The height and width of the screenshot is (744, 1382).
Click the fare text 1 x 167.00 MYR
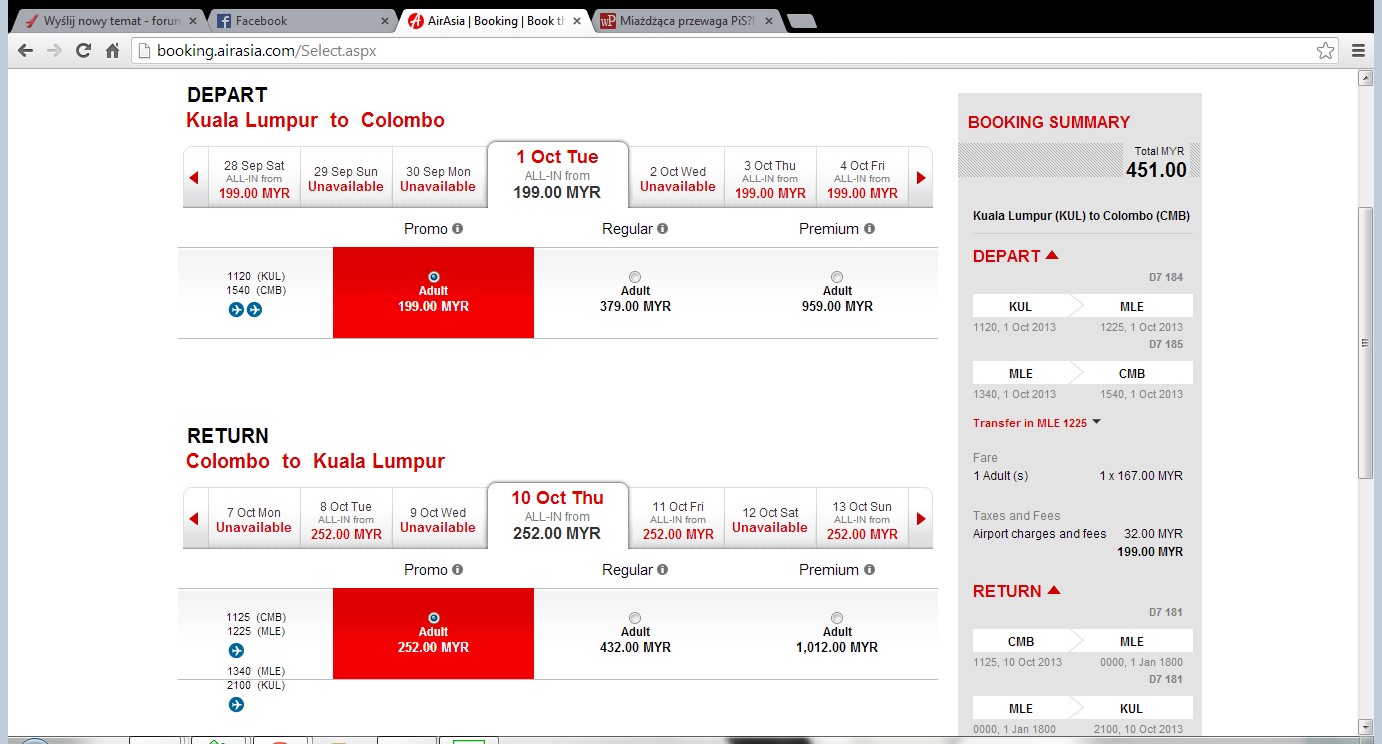point(1141,476)
